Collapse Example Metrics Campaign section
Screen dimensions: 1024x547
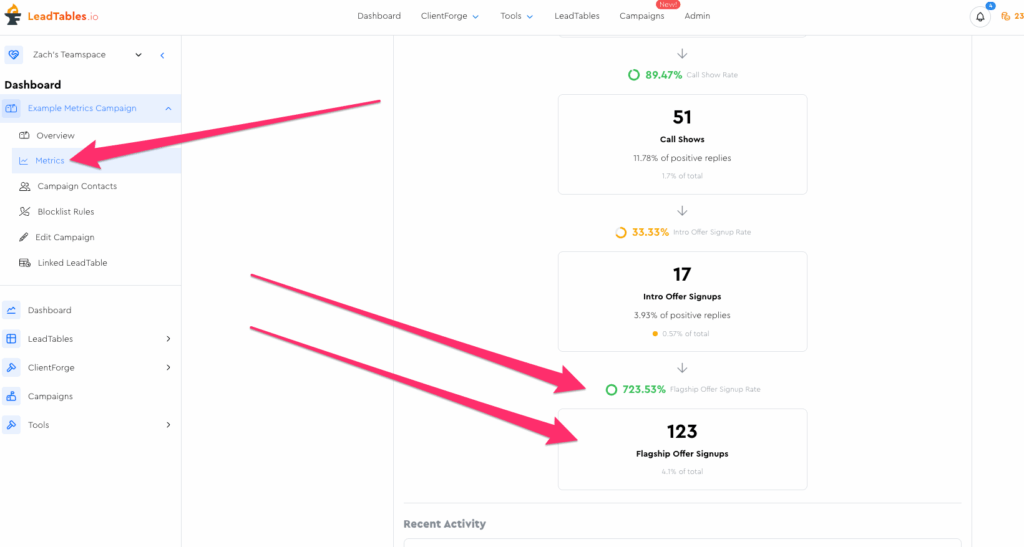168,108
